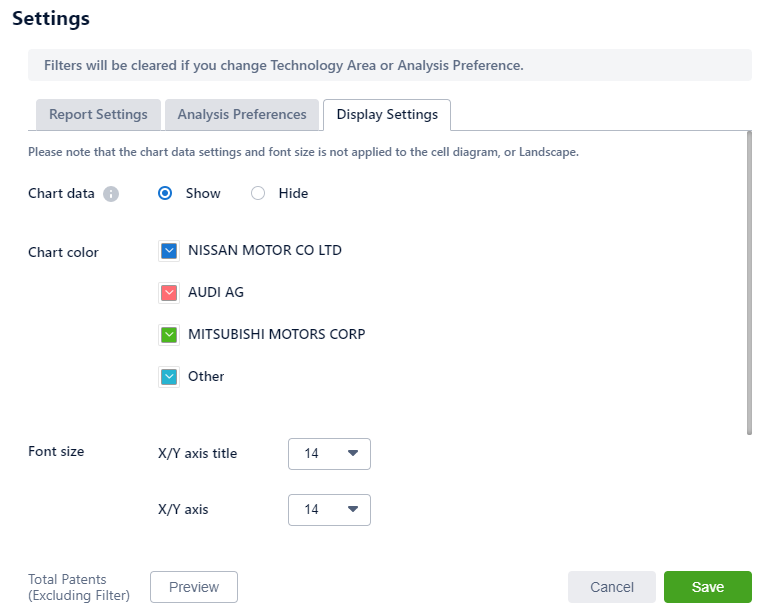Image resolution: width=771 pixels, height=609 pixels.
Task: Click the Show label text
Action: point(203,193)
